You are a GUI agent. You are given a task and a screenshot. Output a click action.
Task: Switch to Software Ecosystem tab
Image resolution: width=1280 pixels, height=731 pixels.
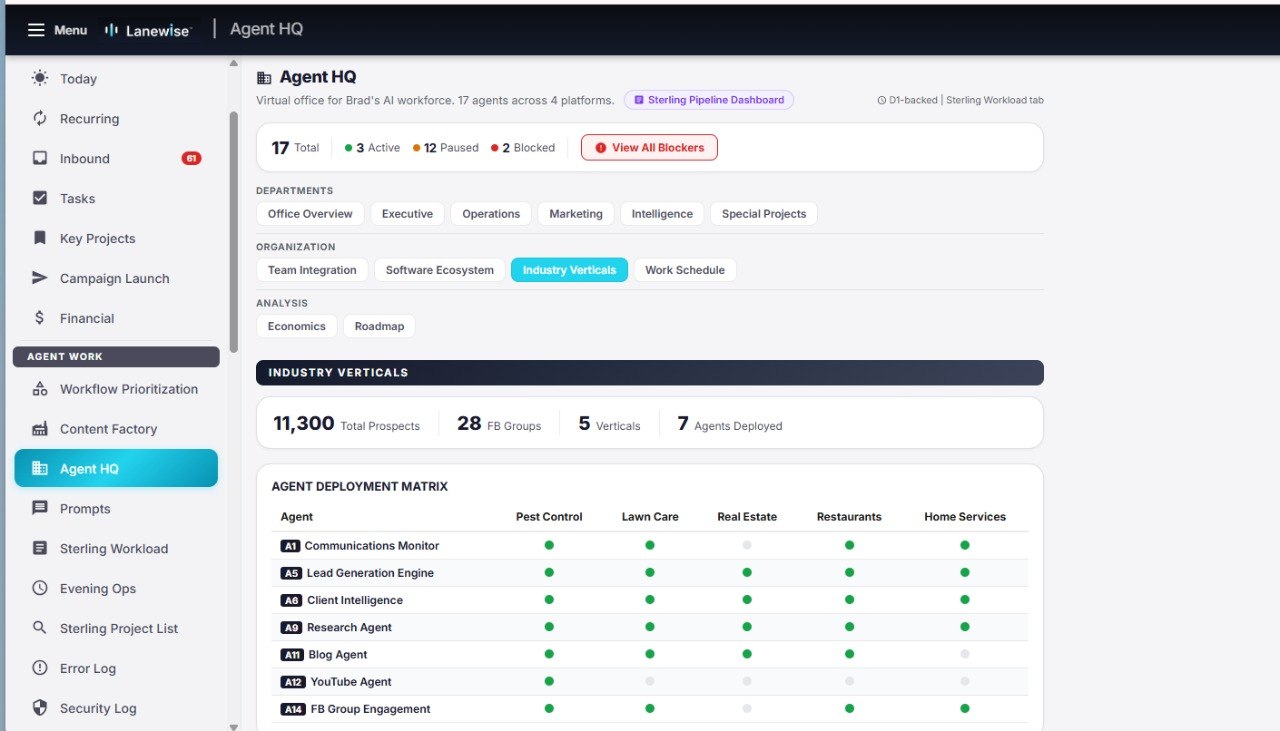point(440,270)
